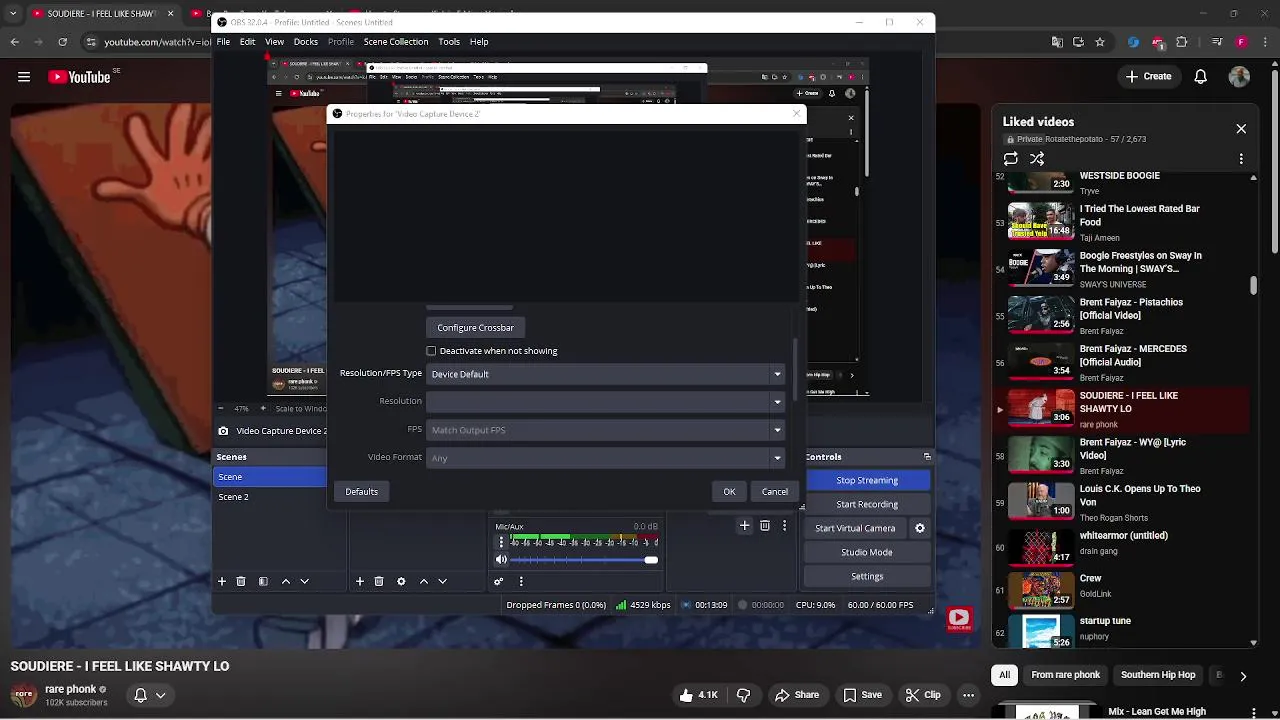Open the Video Format dropdown
This screenshot has width=1280, height=720.
(606, 458)
